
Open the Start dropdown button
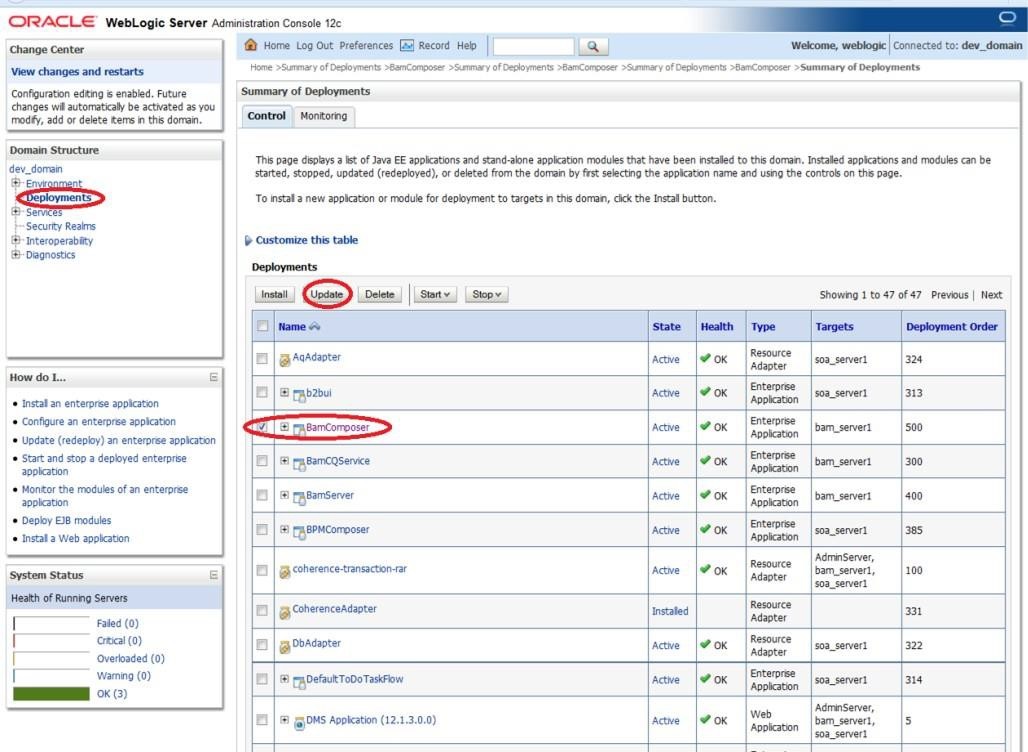(435, 294)
